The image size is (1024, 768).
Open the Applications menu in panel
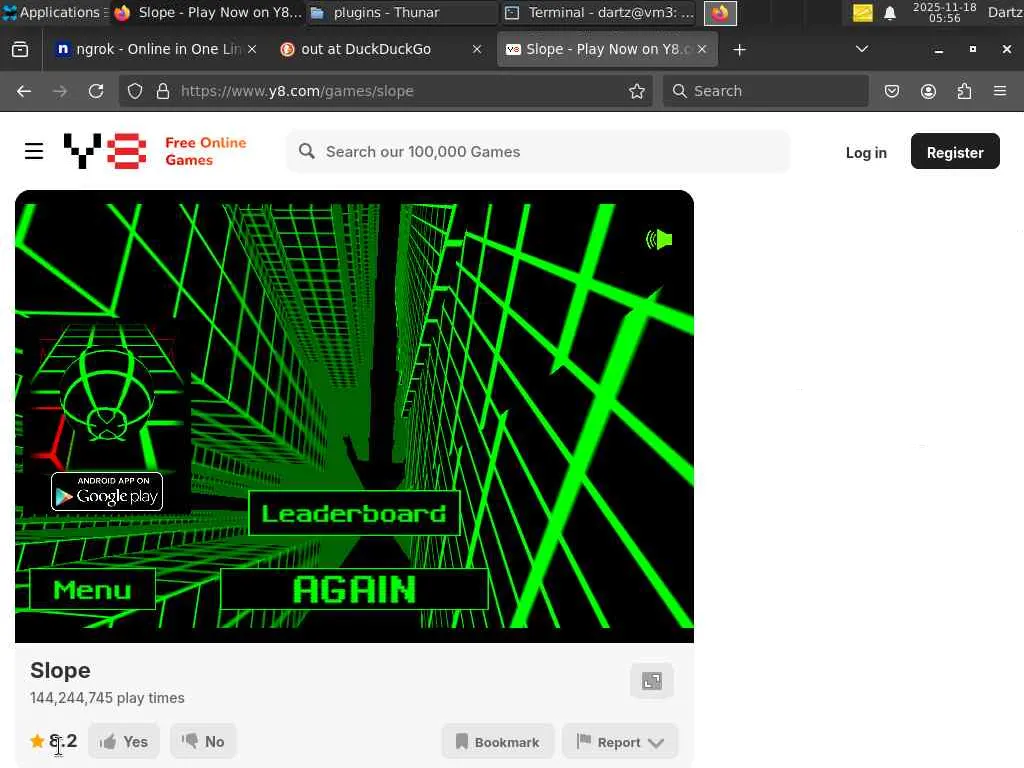tap(55, 12)
